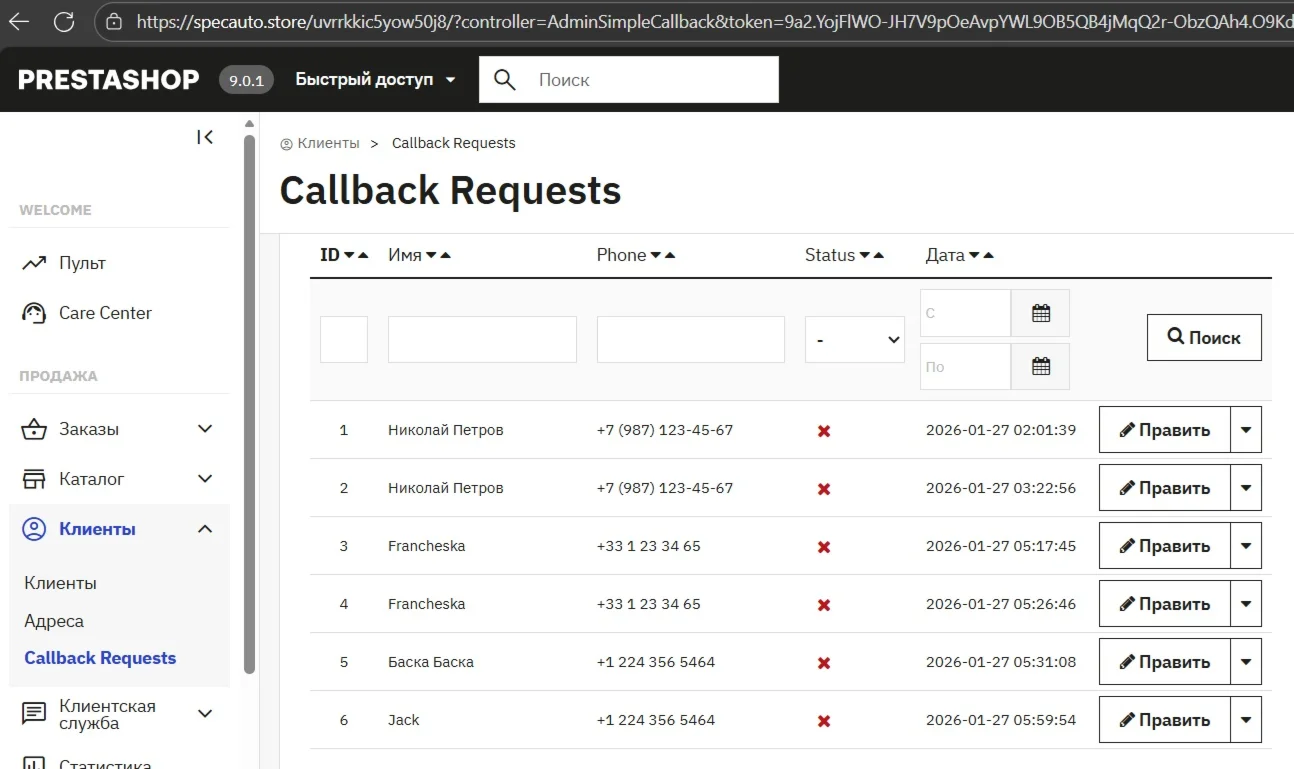
Task: Select the Care Center headset icon
Action: pos(35,312)
